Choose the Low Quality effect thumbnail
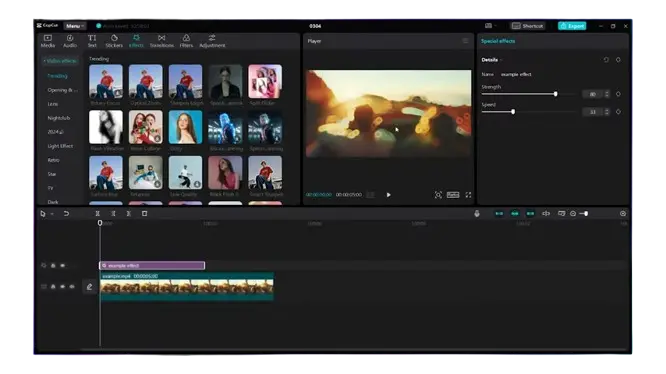The image size is (666, 374). coord(185,173)
